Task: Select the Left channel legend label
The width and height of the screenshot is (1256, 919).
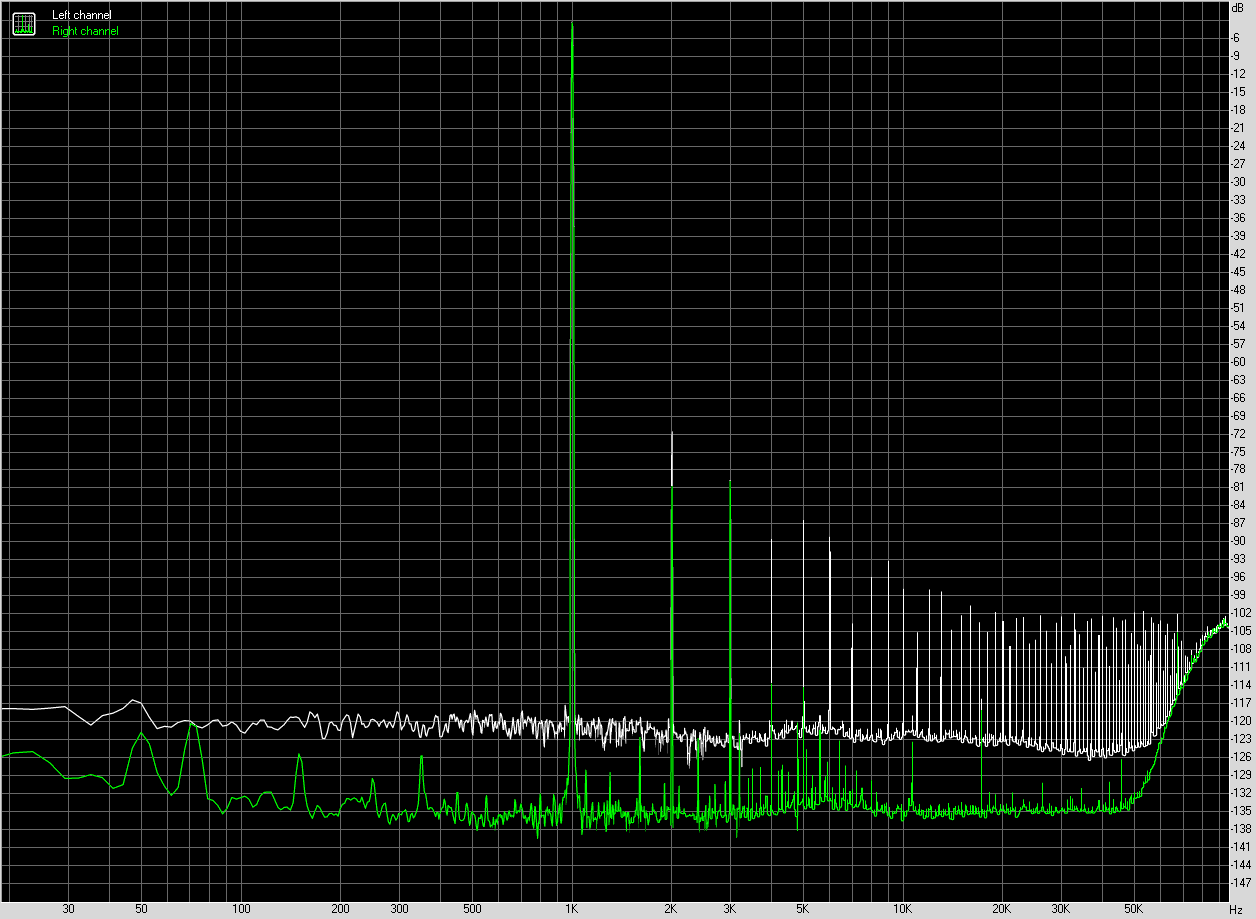Action: (x=82, y=15)
